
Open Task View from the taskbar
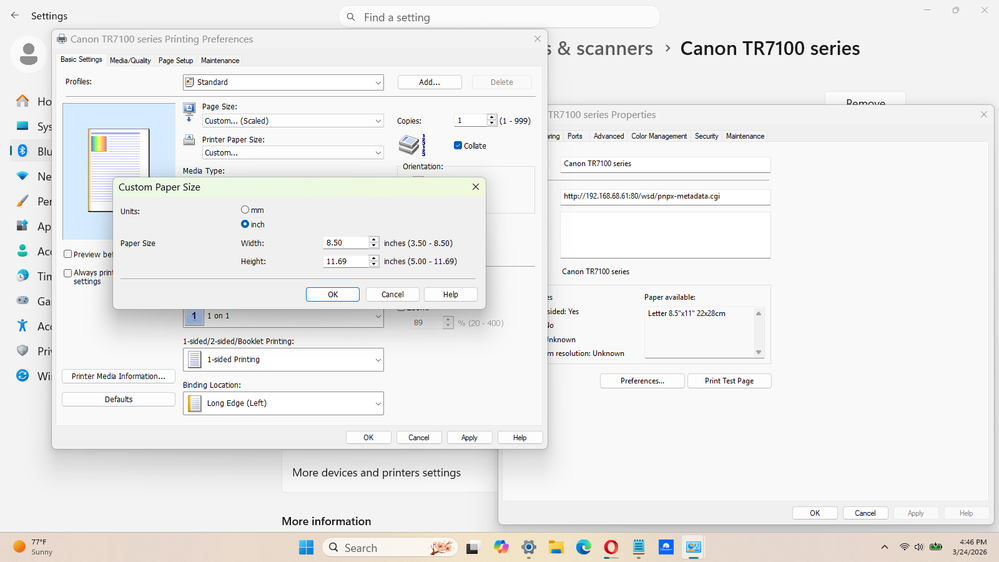pyautogui.click(x=472, y=547)
